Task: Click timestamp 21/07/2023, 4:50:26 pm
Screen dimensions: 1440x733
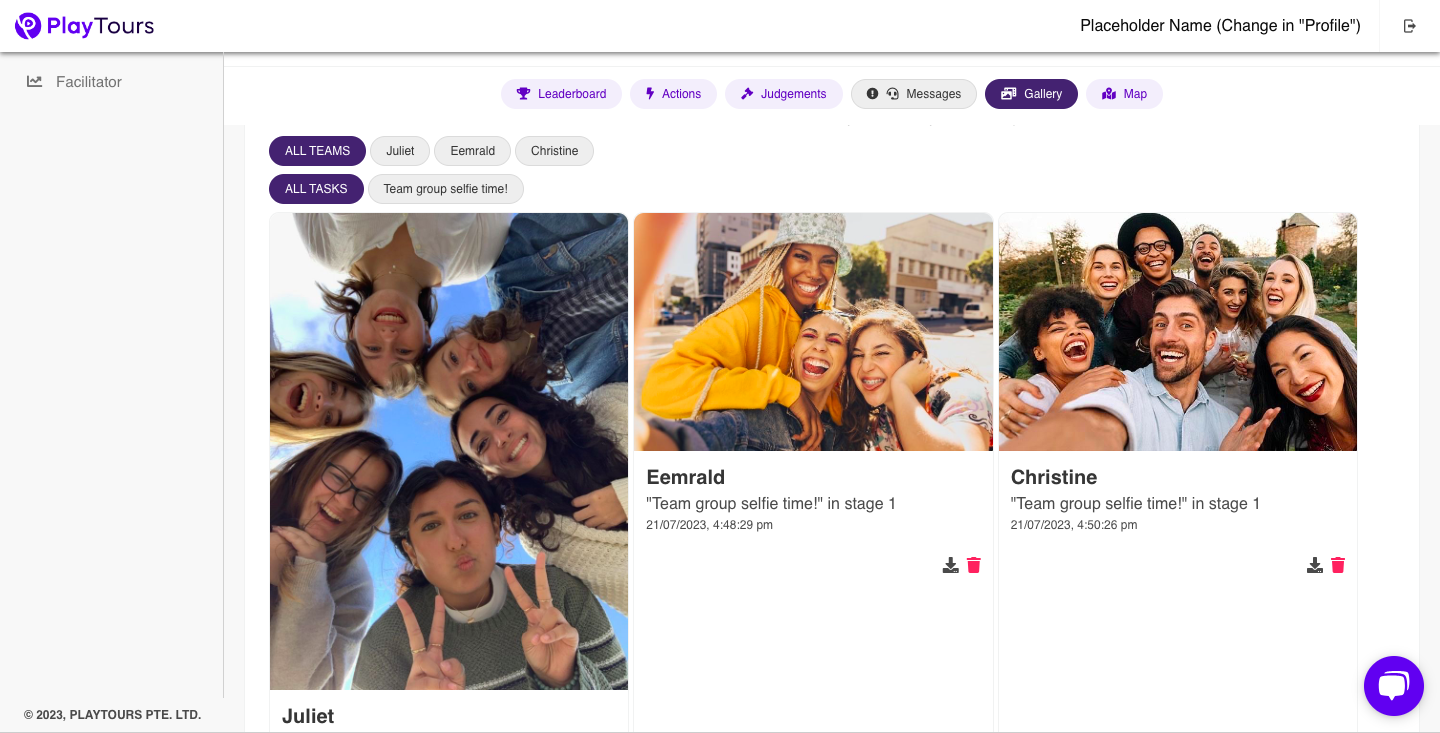Action: pos(1074,525)
